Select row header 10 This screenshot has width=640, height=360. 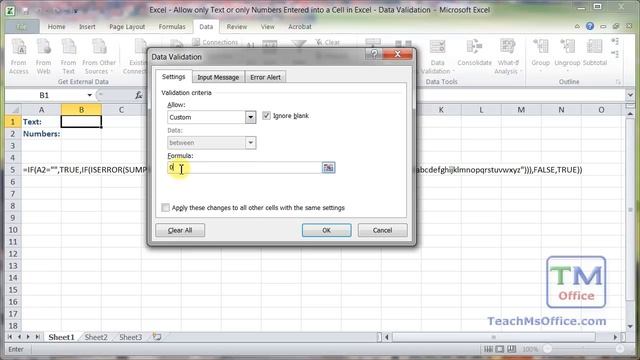tap(13, 230)
